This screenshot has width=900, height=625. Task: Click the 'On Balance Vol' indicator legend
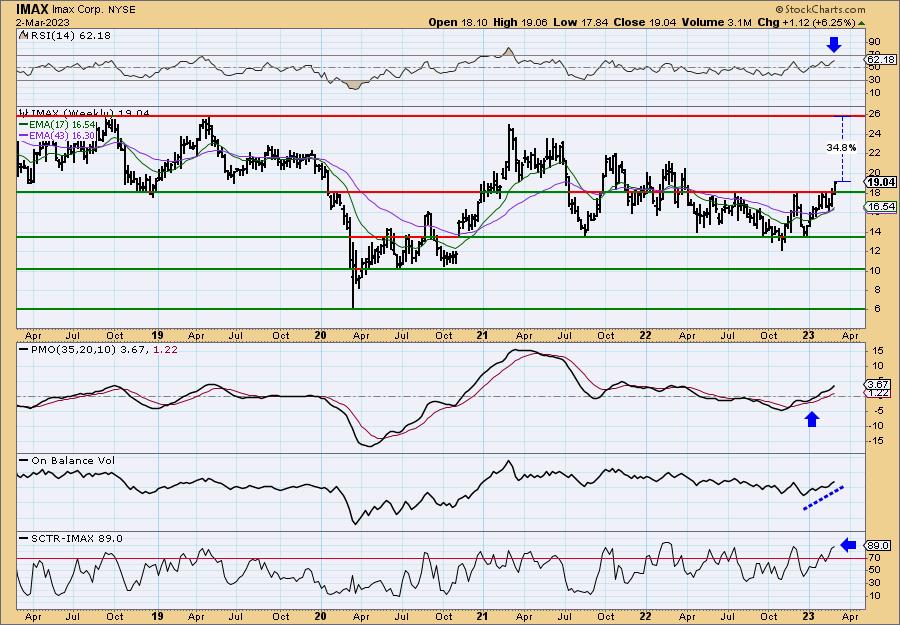(x=67, y=460)
